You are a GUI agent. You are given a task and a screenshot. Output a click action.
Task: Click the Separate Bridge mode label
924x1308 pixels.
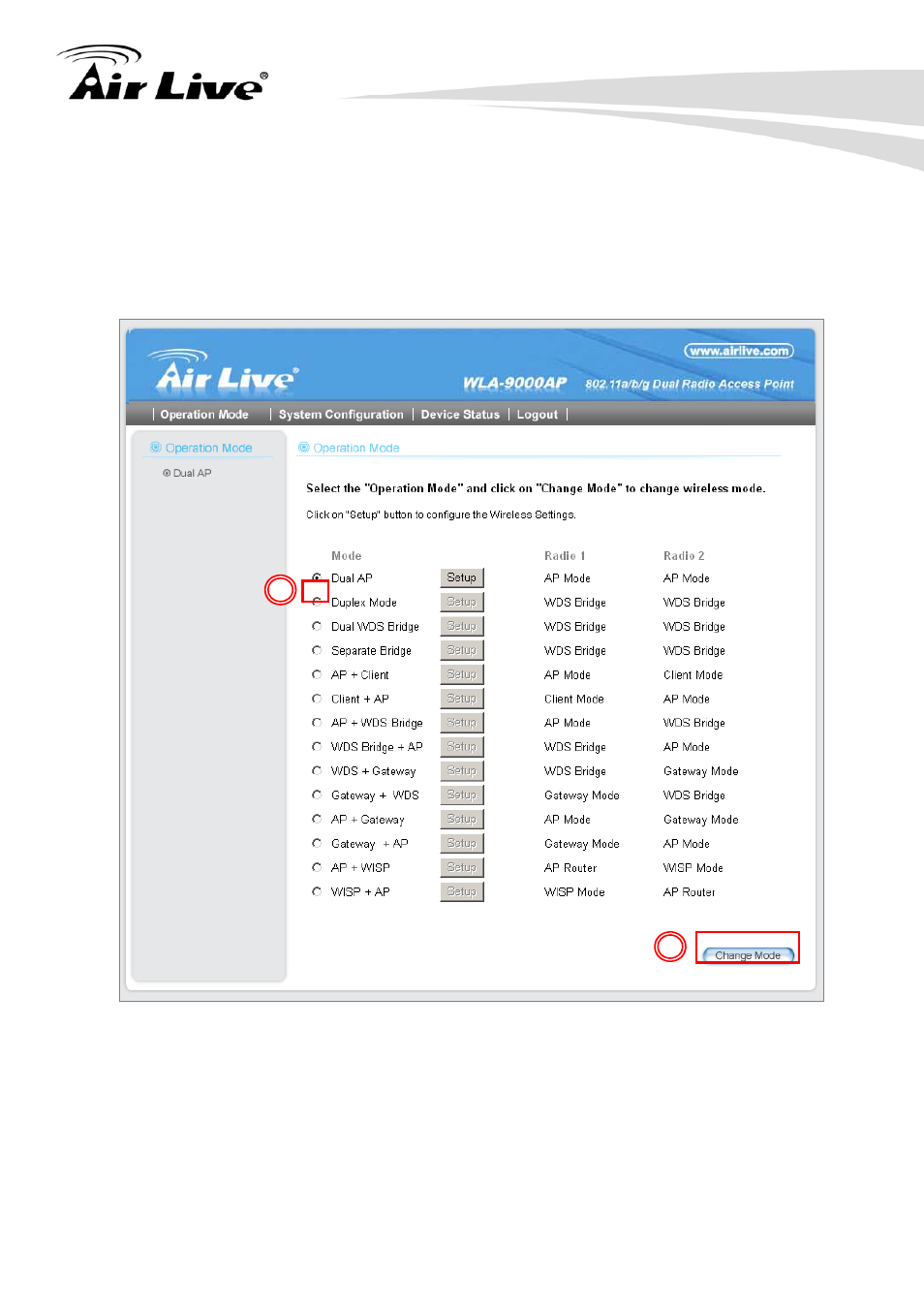372,651
